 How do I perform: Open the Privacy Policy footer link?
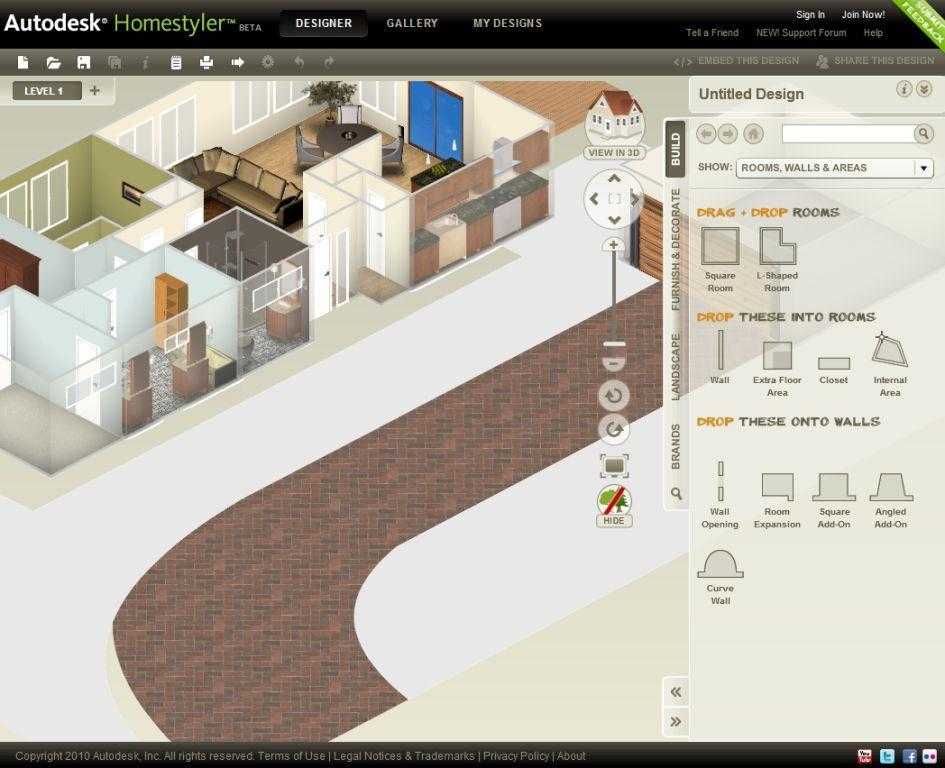coord(516,756)
